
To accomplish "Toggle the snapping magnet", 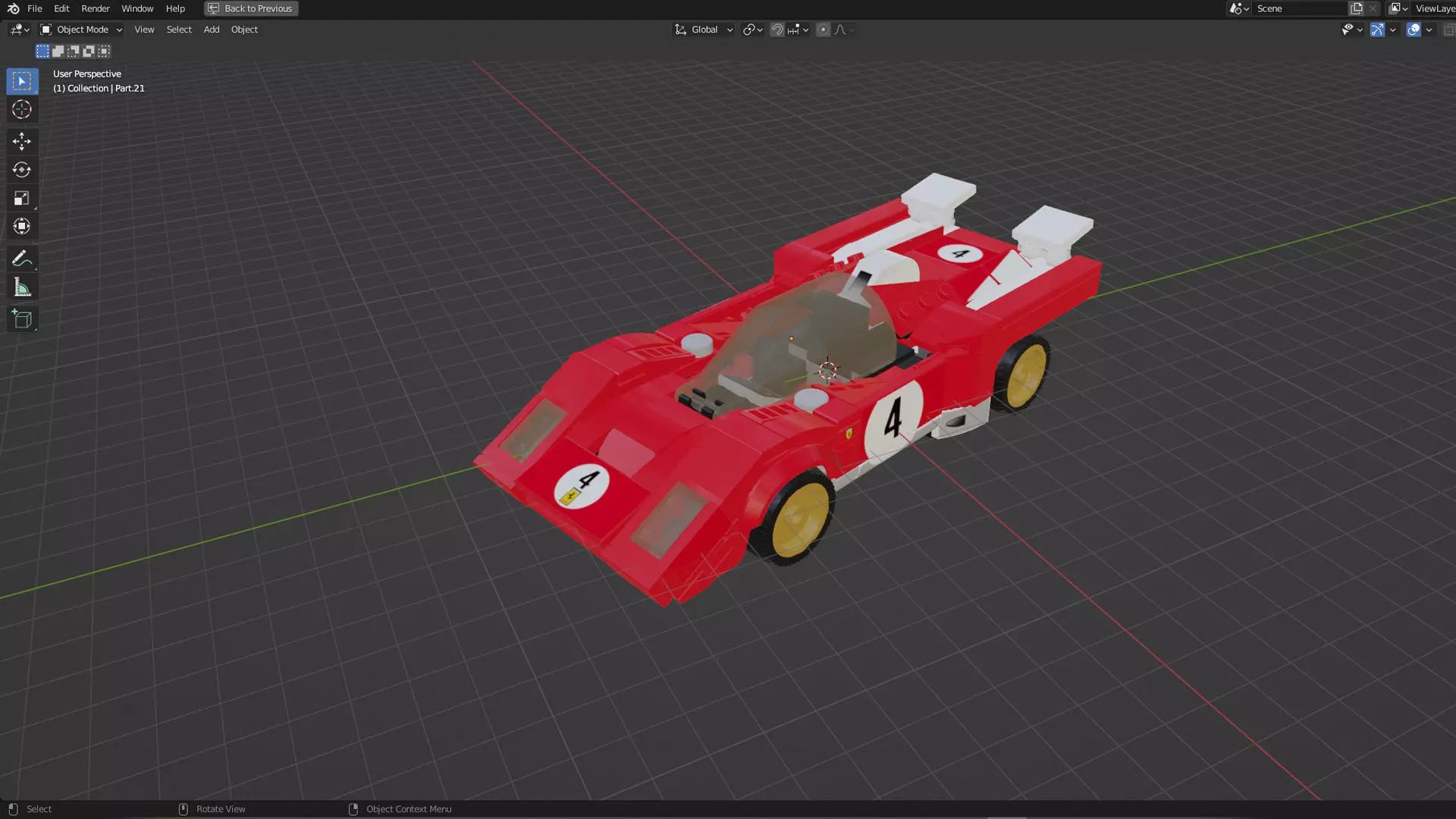I will pyautogui.click(x=777, y=30).
